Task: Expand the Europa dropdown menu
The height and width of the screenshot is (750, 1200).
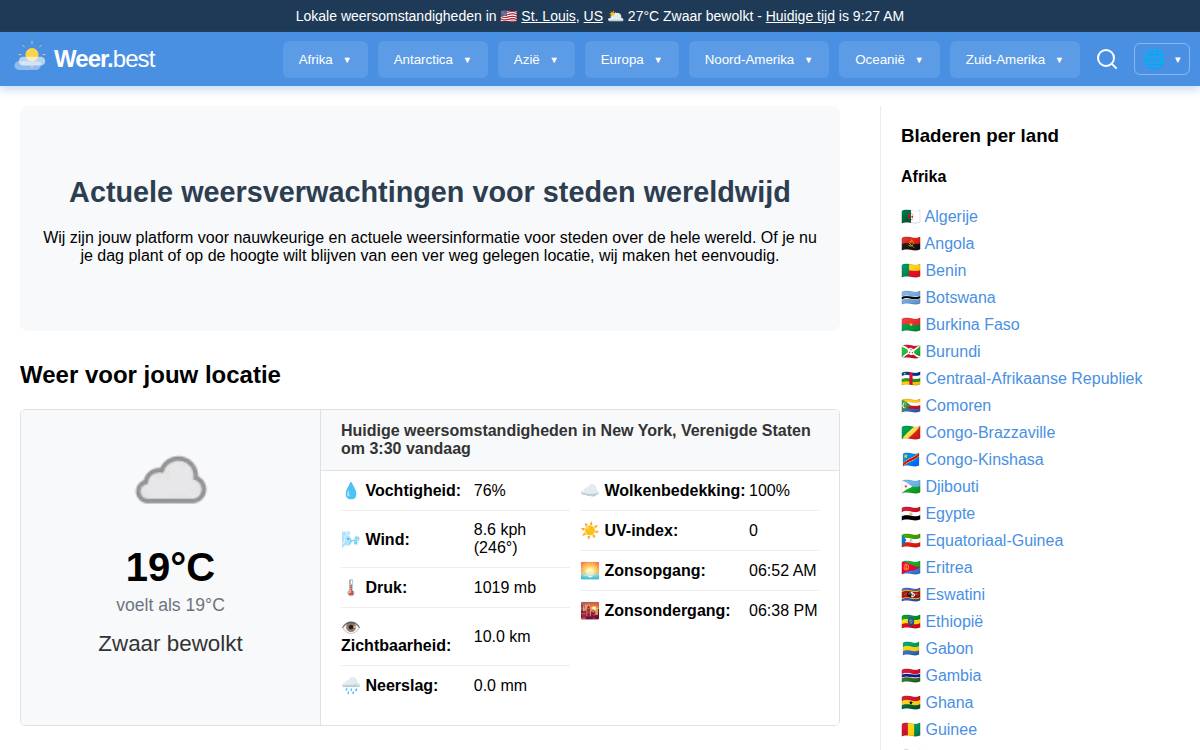Action: (632, 59)
